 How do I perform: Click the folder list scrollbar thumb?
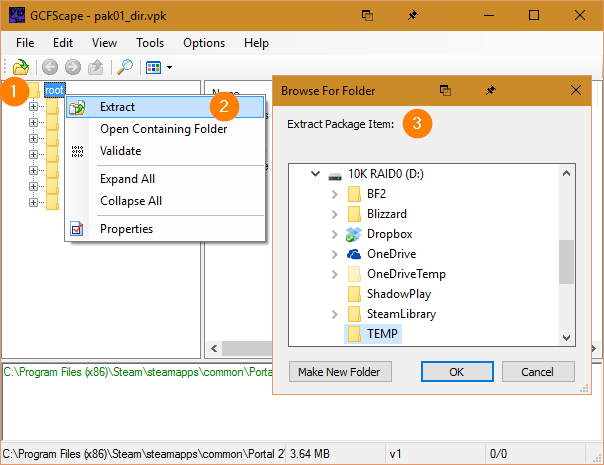click(566, 262)
